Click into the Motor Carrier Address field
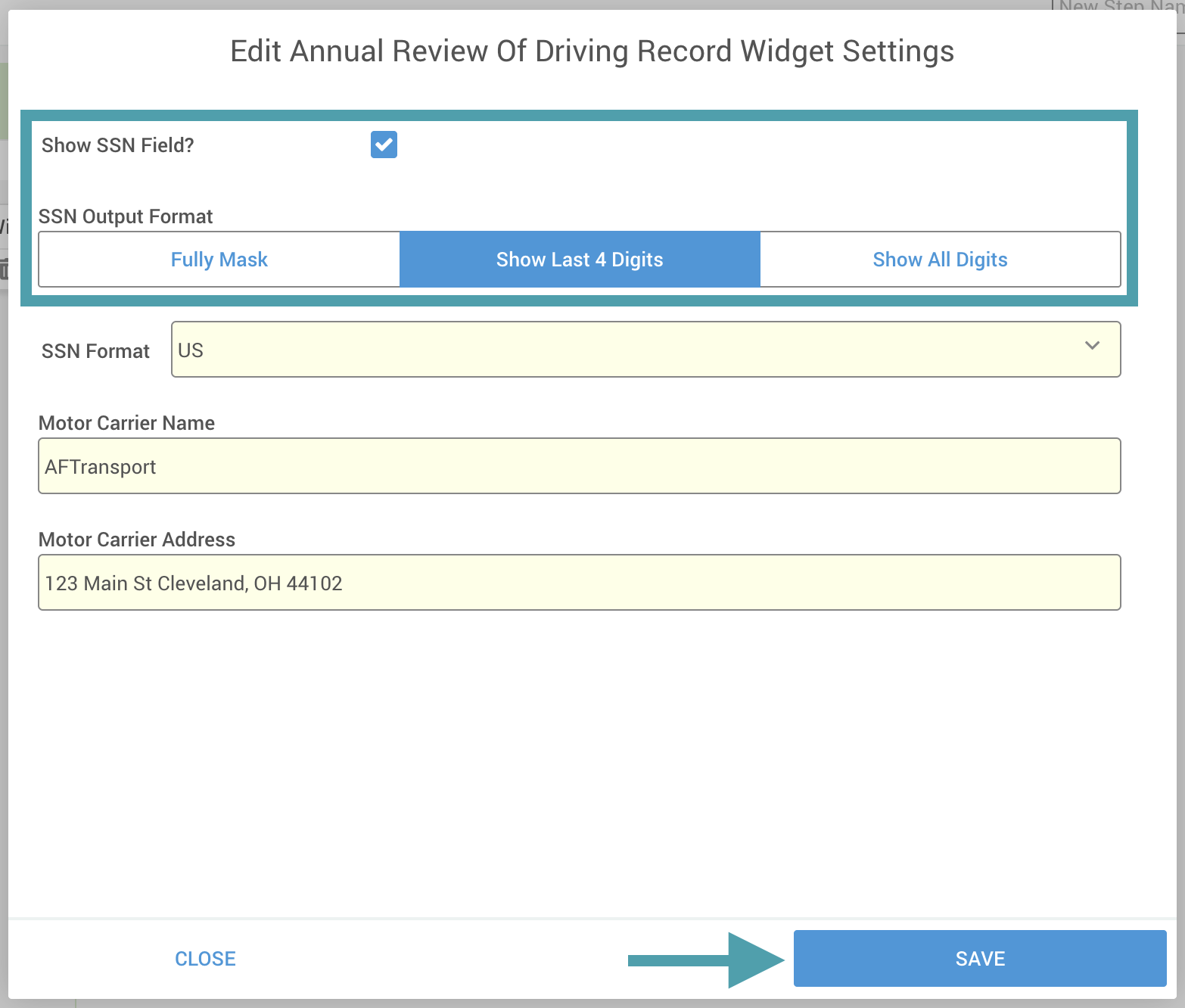1185x1008 pixels. [x=579, y=583]
